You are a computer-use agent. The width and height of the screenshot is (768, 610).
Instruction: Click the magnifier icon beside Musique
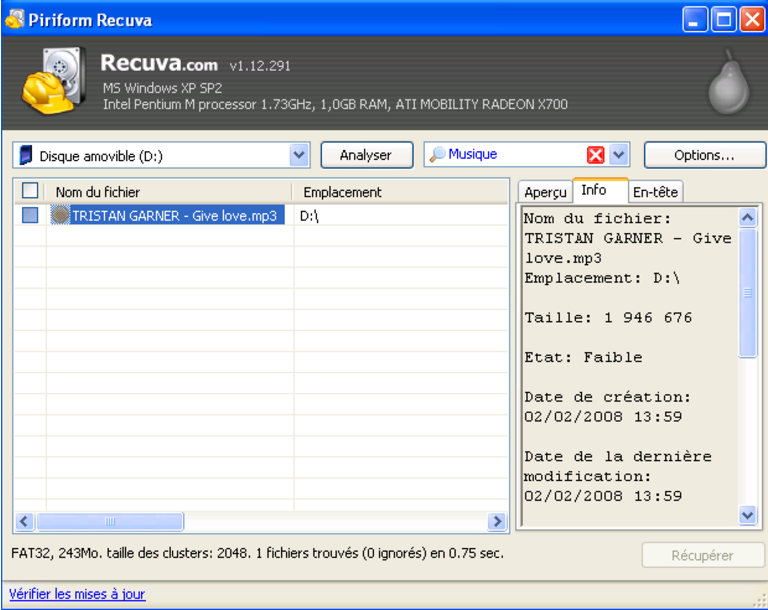coord(437,154)
